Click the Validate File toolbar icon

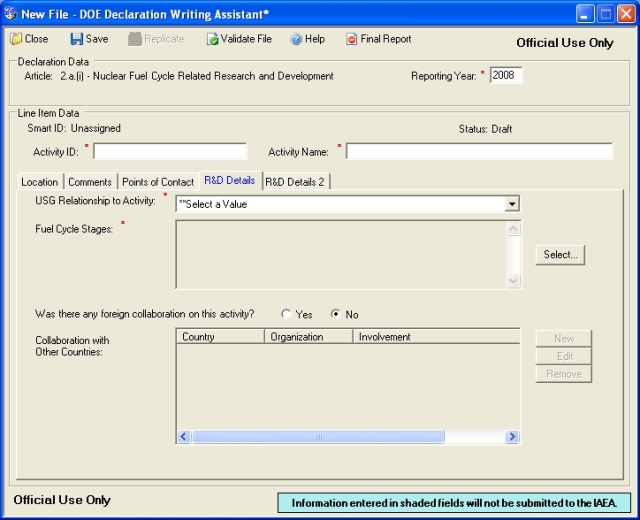pos(212,39)
